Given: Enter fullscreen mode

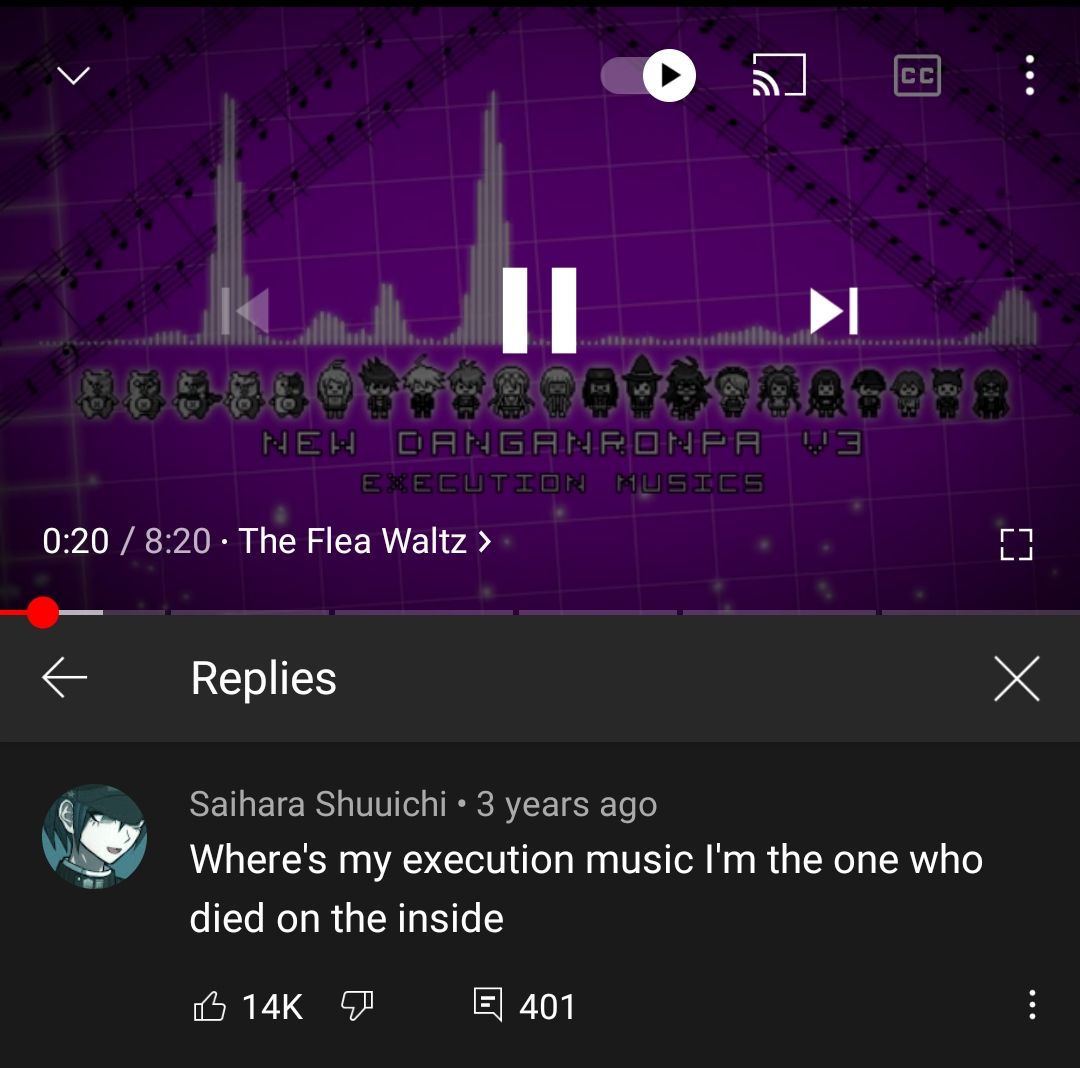Looking at the screenshot, I should point(1016,544).
